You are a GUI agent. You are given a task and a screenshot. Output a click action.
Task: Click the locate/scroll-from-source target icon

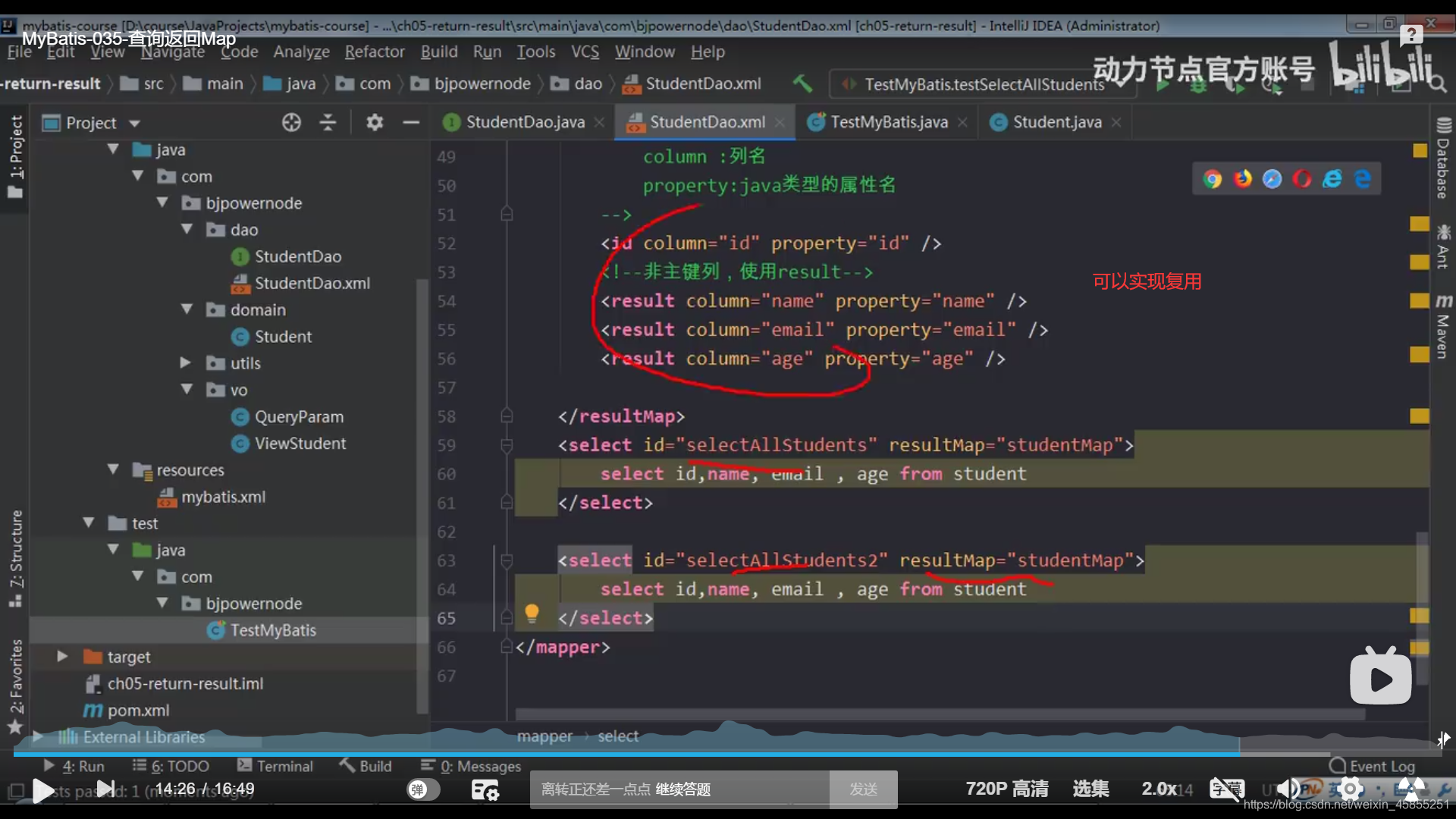[291, 122]
